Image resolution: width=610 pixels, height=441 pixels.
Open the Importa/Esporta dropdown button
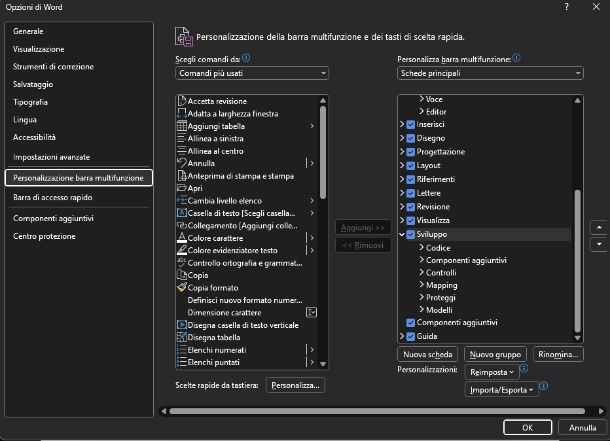[501, 390]
